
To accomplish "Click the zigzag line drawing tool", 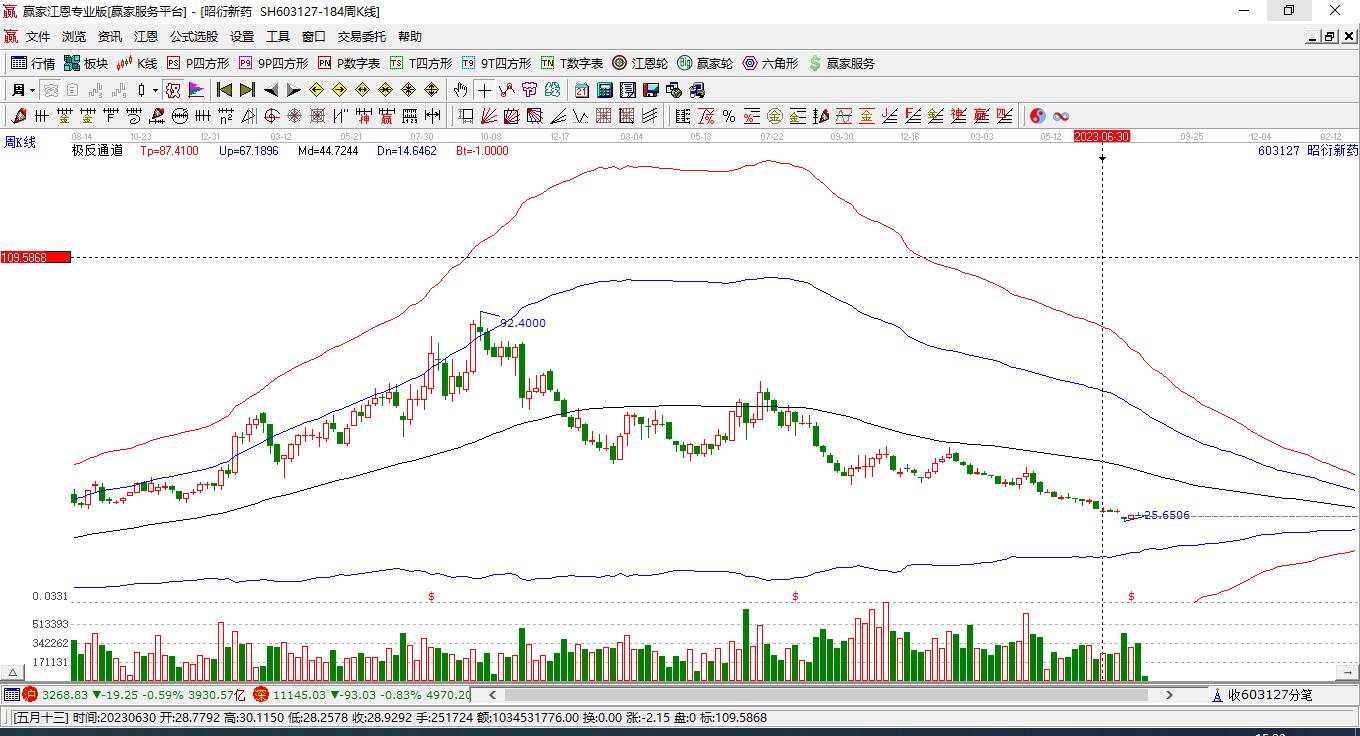I will tap(580, 116).
